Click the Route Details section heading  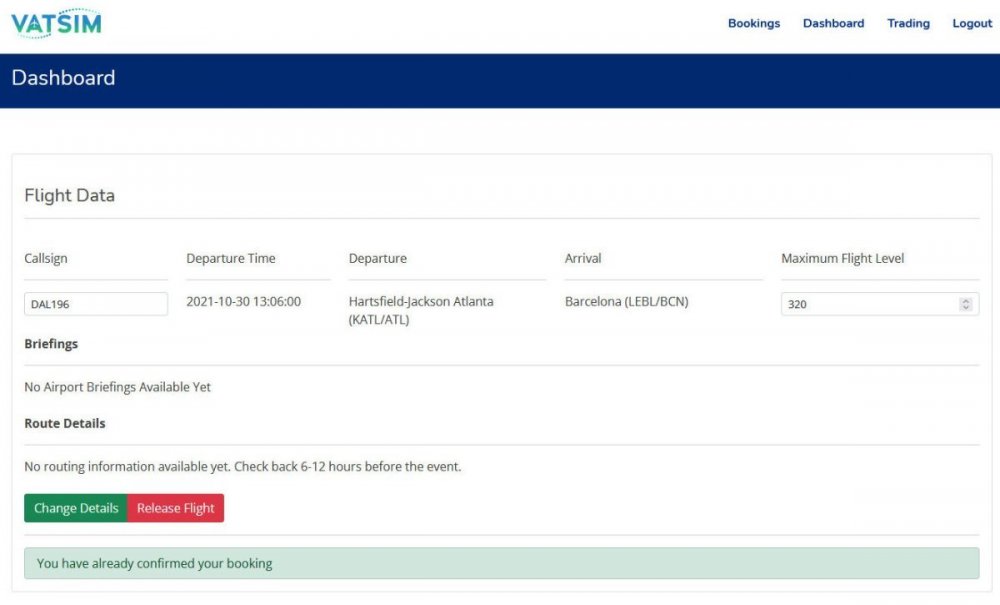click(x=64, y=423)
